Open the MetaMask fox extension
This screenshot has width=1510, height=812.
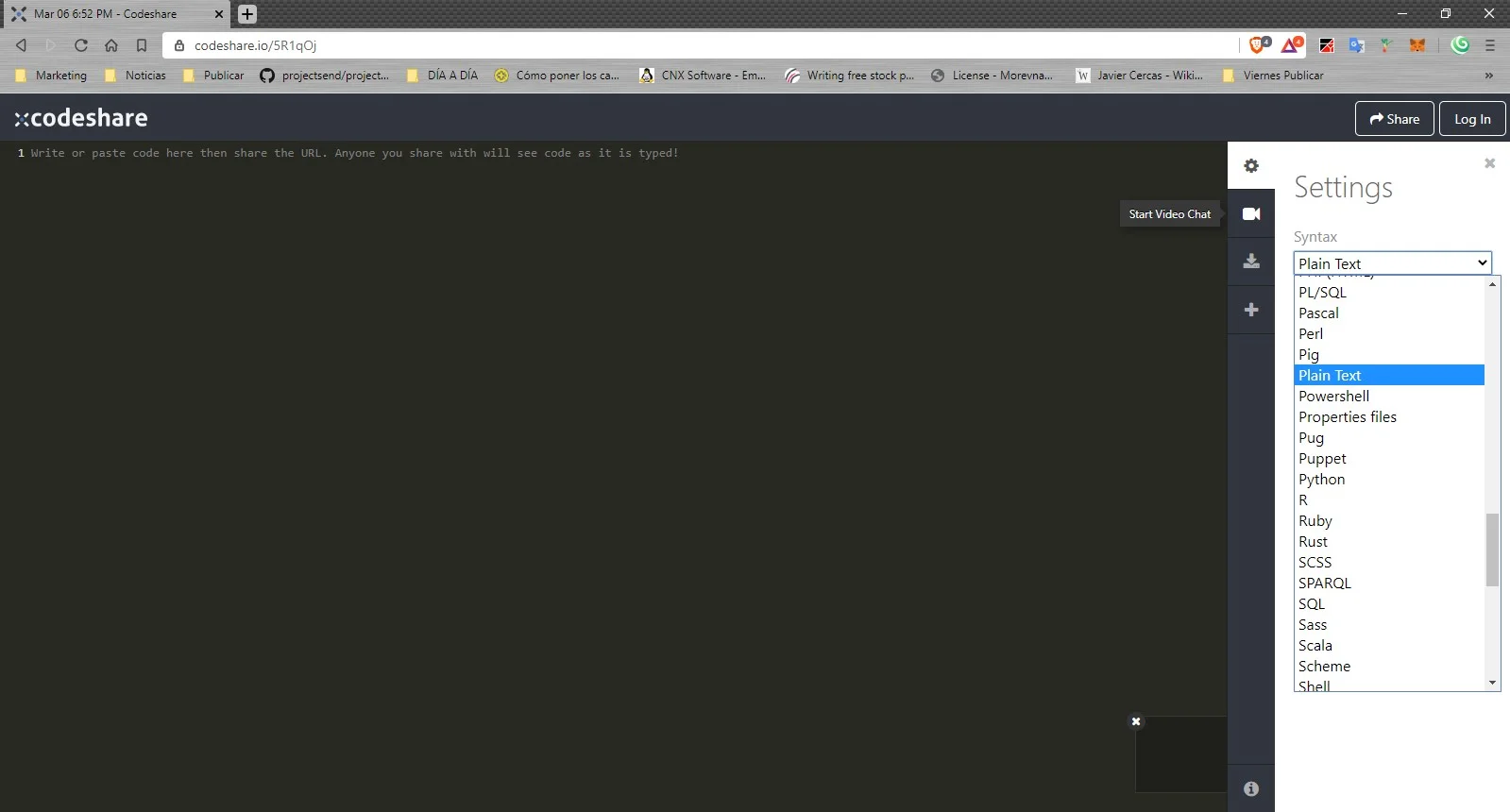[x=1417, y=45]
